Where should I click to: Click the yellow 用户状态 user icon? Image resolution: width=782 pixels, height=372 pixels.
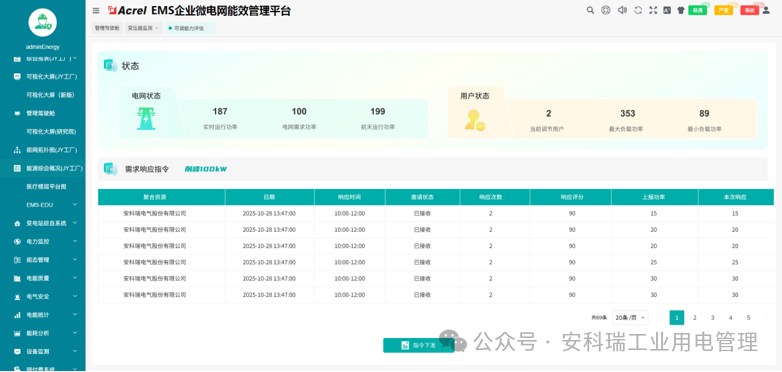(474, 120)
